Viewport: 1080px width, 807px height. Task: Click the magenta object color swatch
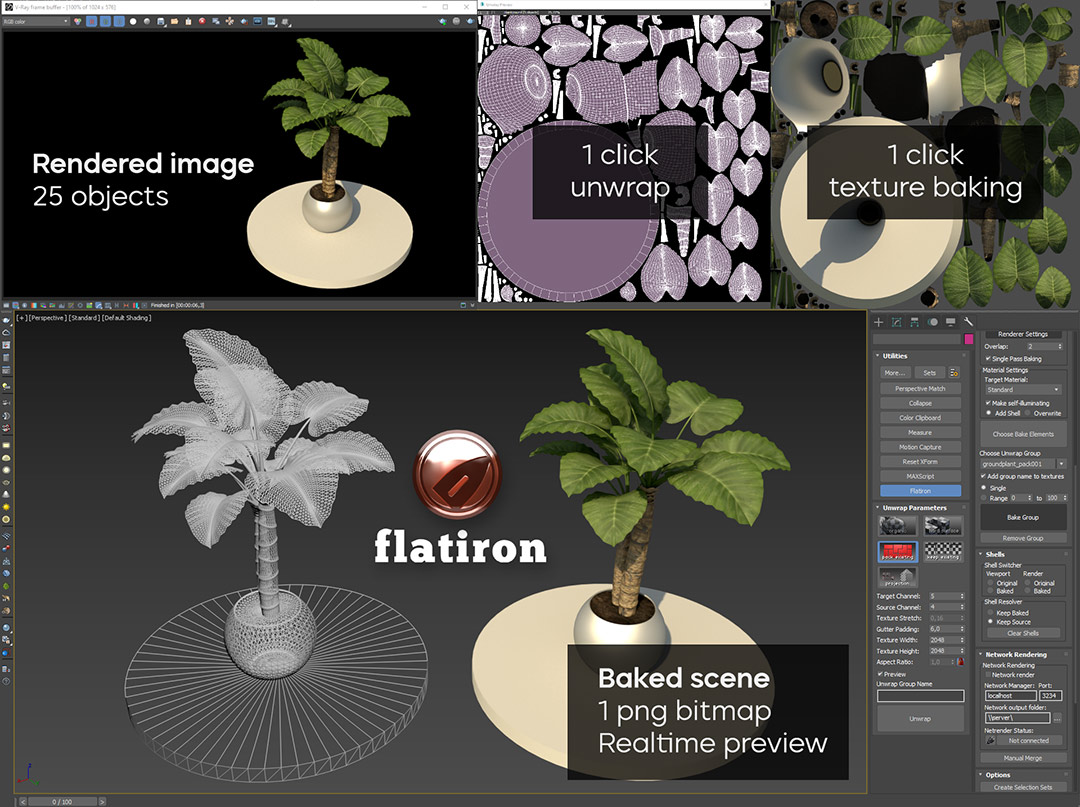pos(968,339)
